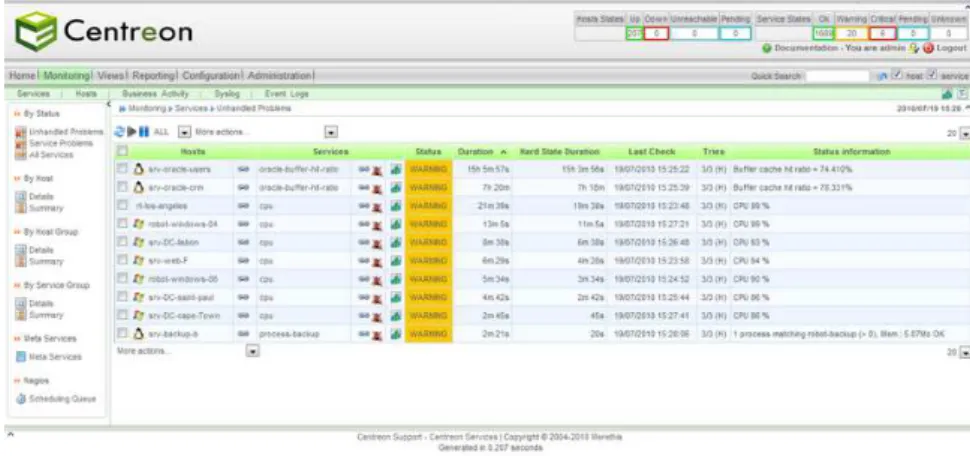Viewport: 970px width, 456px height.
Task: Click the green Documentation icon
Action: coord(767,48)
